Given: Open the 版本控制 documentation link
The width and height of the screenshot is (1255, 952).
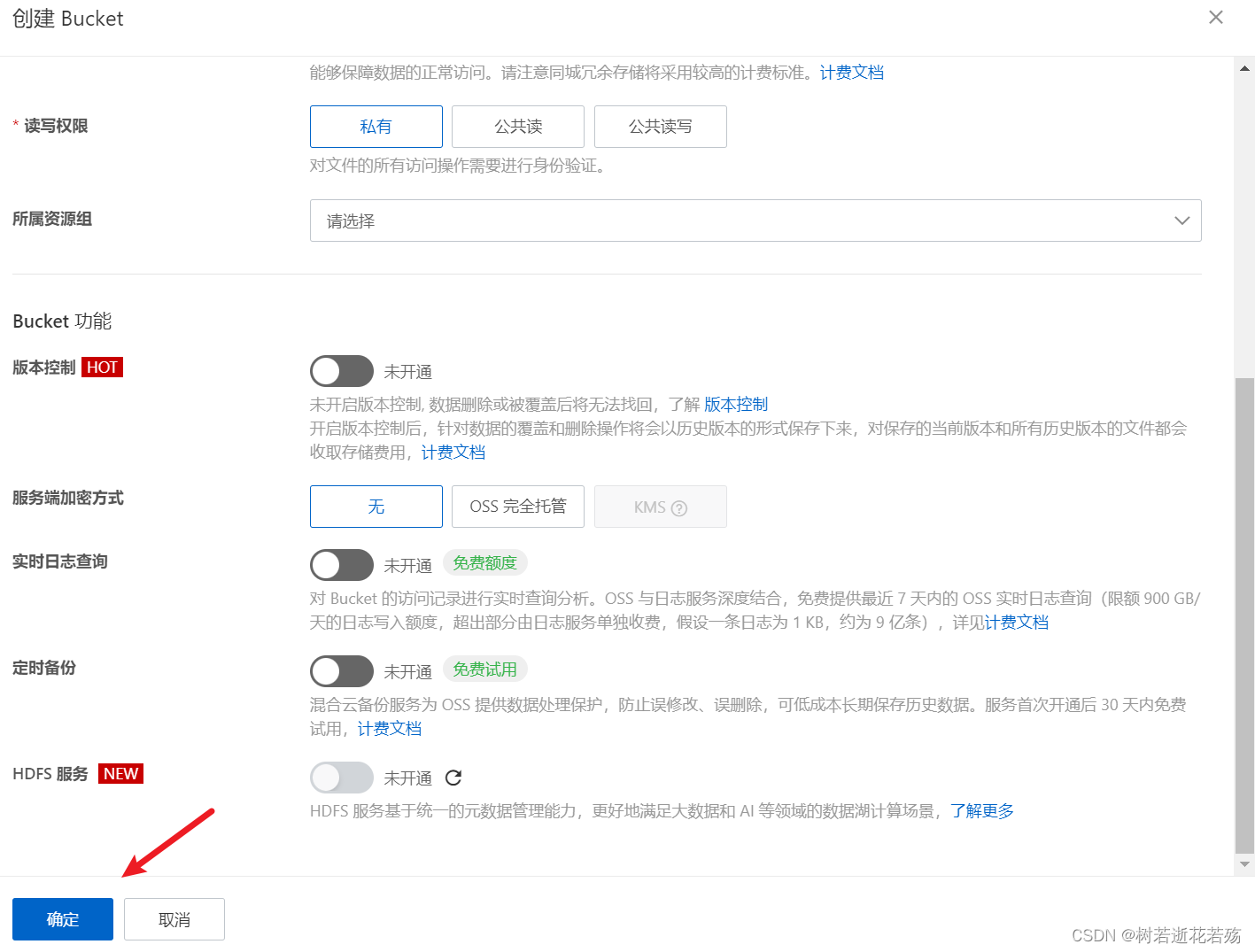Looking at the screenshot, I should (736, 404).
